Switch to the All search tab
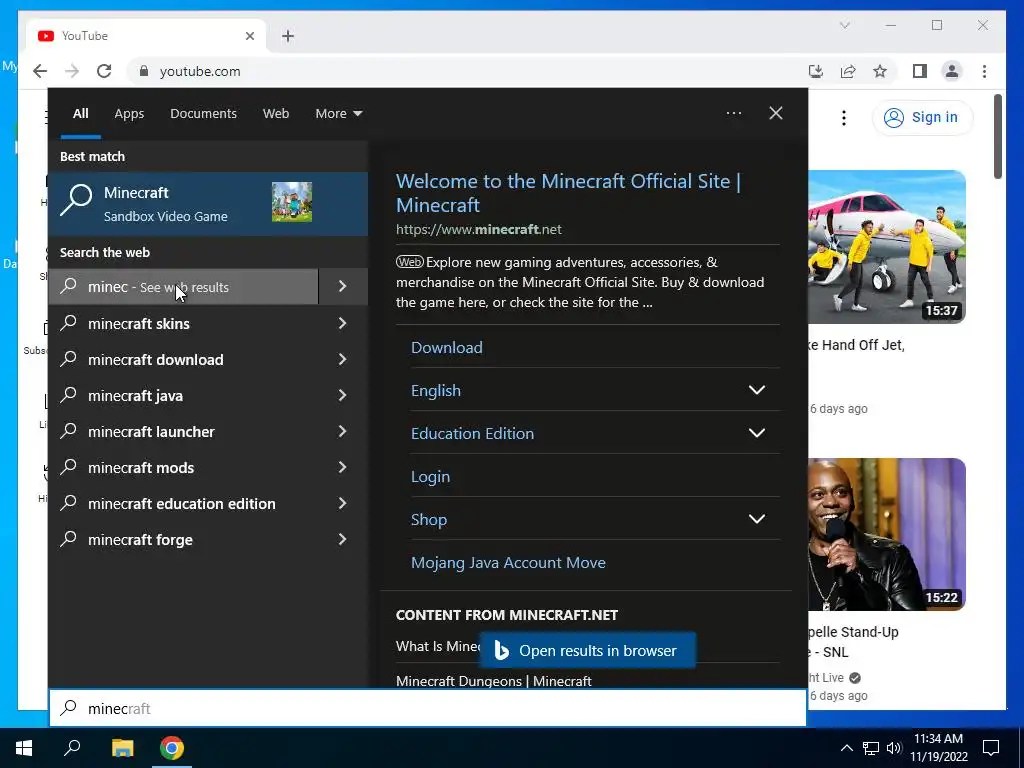Viewport: 1024px width, 768px height. tap(80, 114)
